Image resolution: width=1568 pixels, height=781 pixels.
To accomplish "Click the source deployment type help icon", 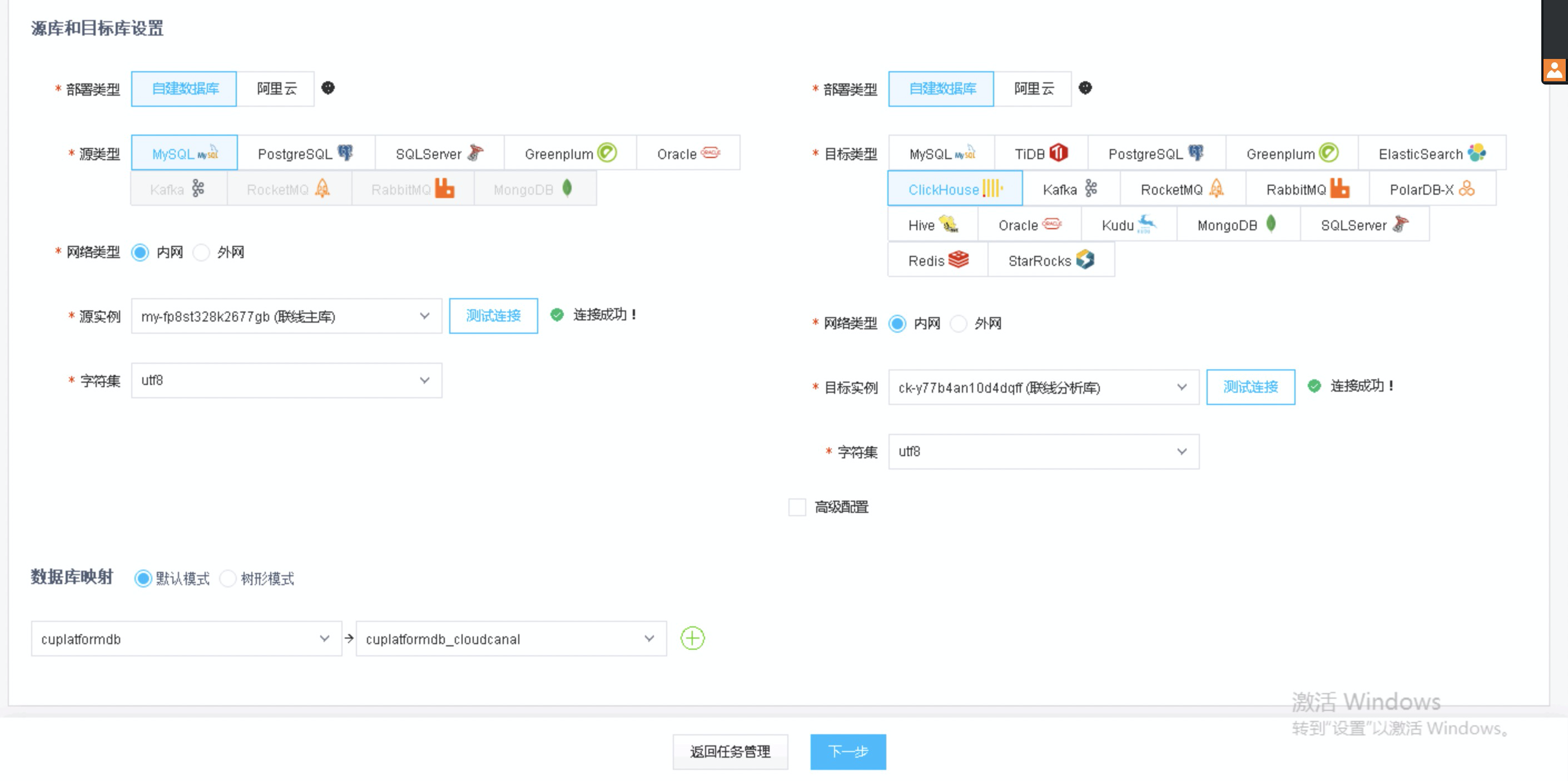I will click(x=328, y=88).
